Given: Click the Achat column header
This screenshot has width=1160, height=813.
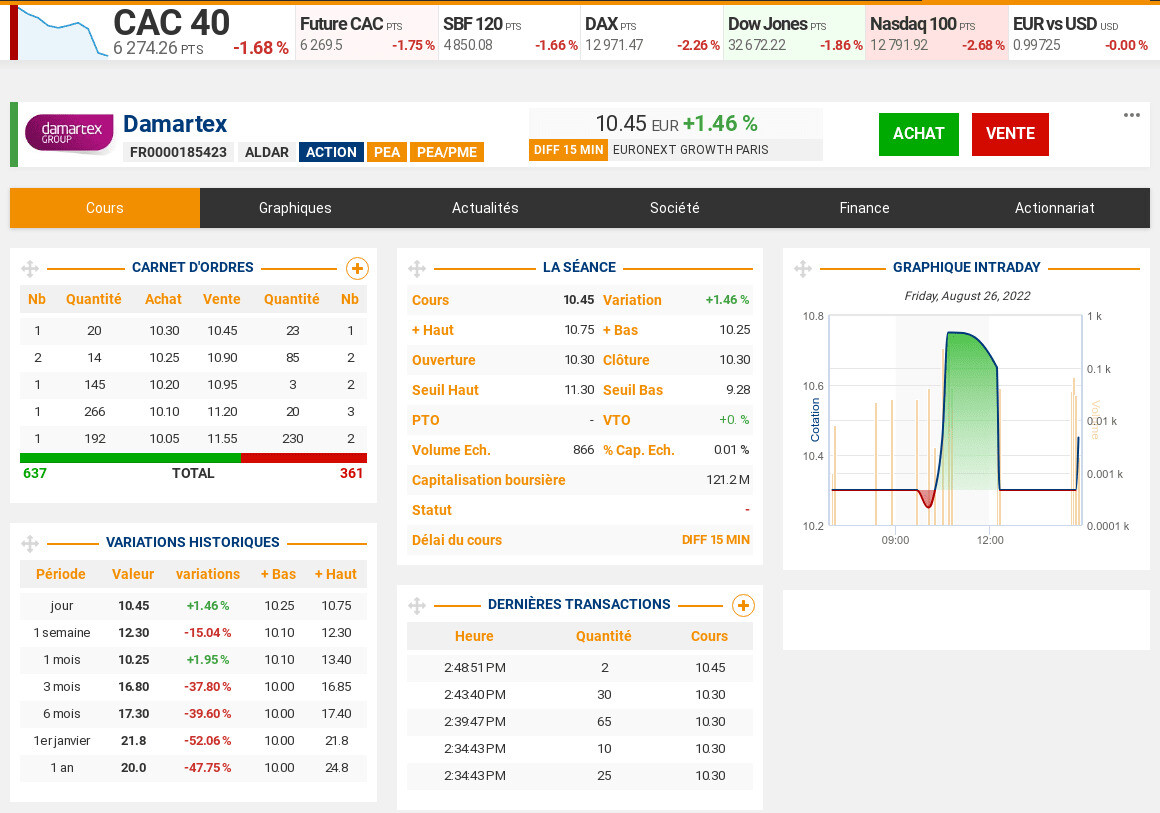Looking at the screenshot, I should (163, 299).
